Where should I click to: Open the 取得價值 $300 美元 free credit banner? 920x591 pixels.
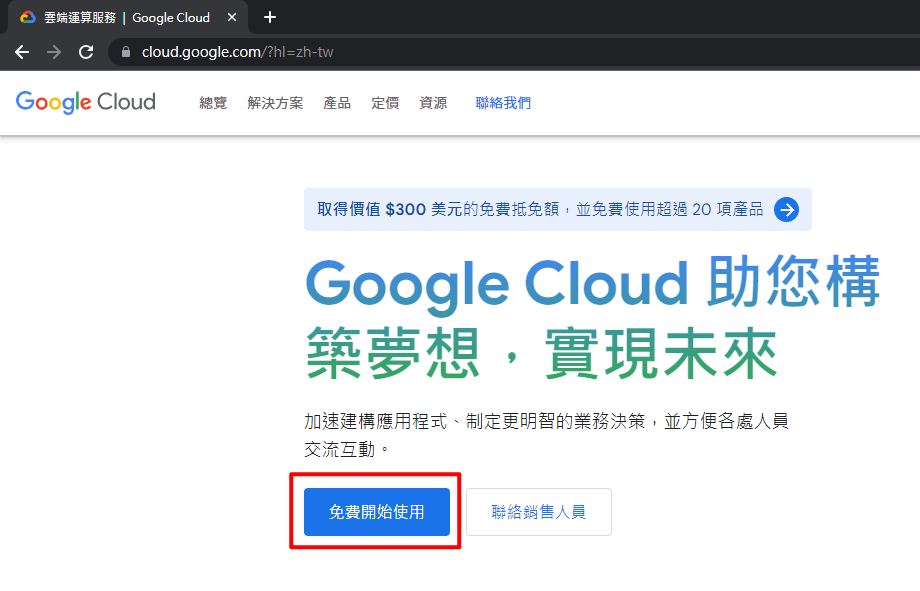pos(540,209)
